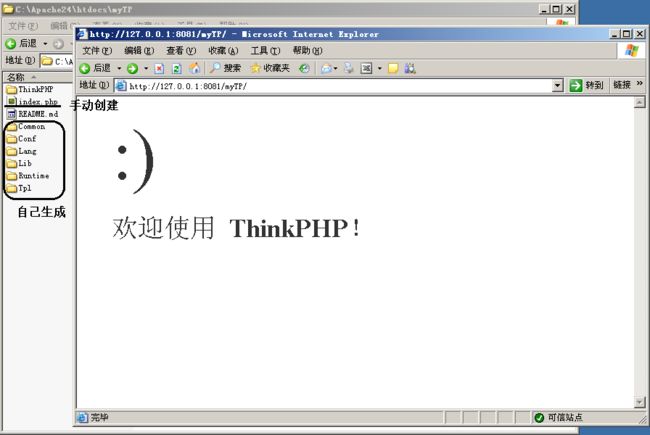Click the IE page scrollbar up arrow
This screenshot has height=435, width=650.
(x=640, y=102)
